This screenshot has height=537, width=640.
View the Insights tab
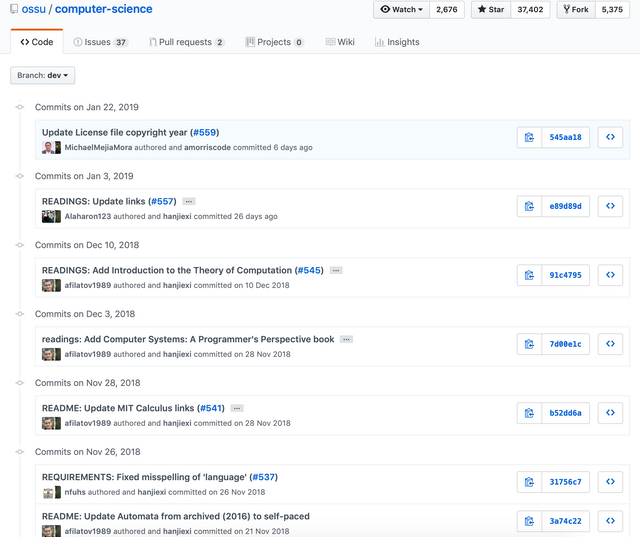pos(397,42)
